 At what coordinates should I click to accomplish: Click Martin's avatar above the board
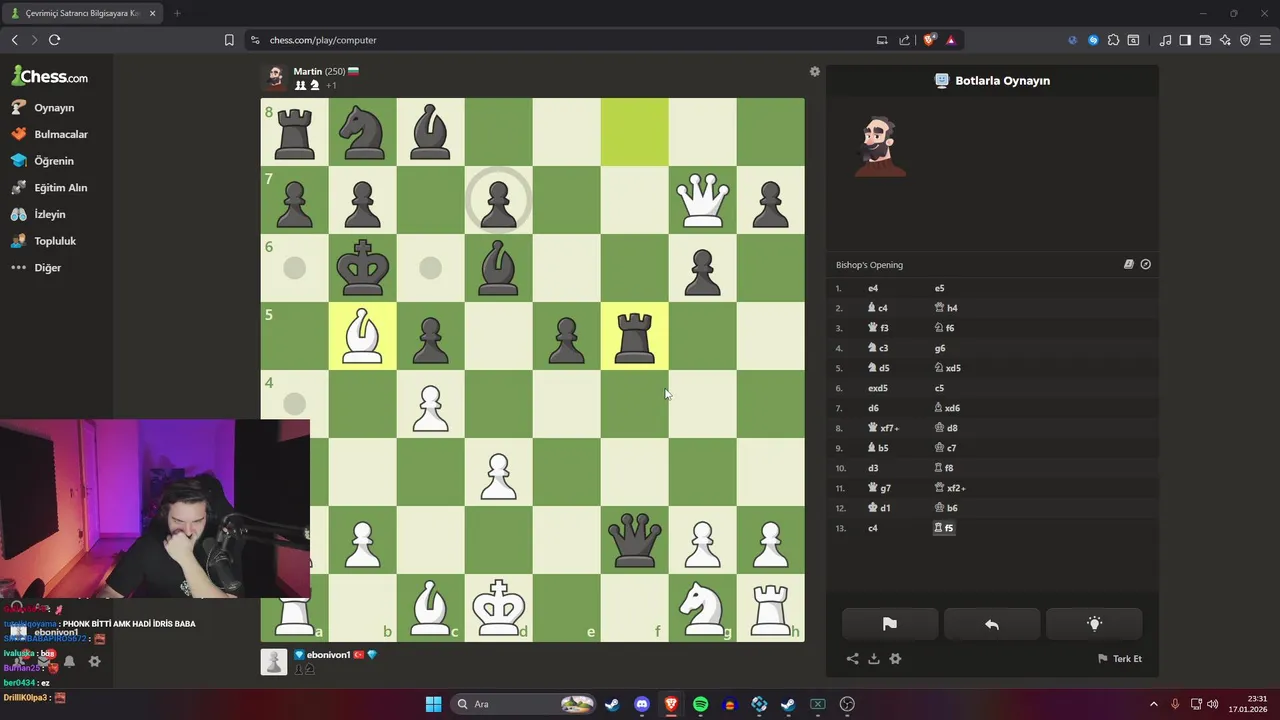pos(274,78)
